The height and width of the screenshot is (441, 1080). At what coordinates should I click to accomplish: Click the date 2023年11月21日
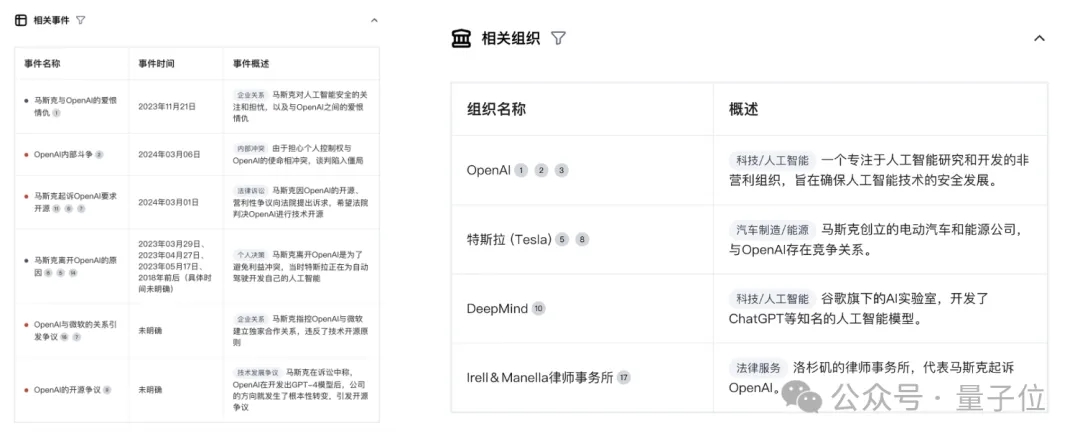(x=167, y=107)
